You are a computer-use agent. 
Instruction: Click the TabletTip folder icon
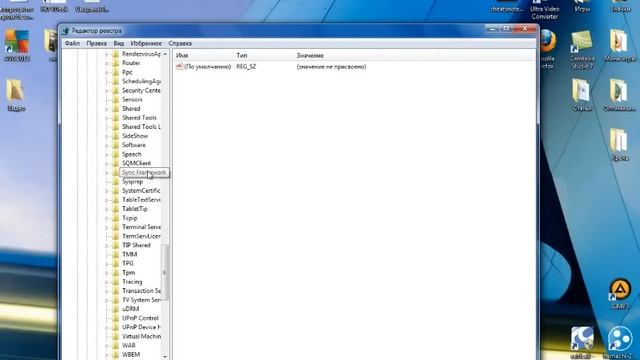click(x=116, y=209)
